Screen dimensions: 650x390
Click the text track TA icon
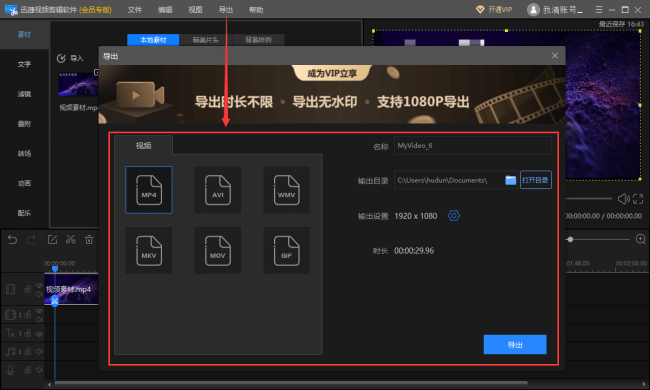pos(10,333)
